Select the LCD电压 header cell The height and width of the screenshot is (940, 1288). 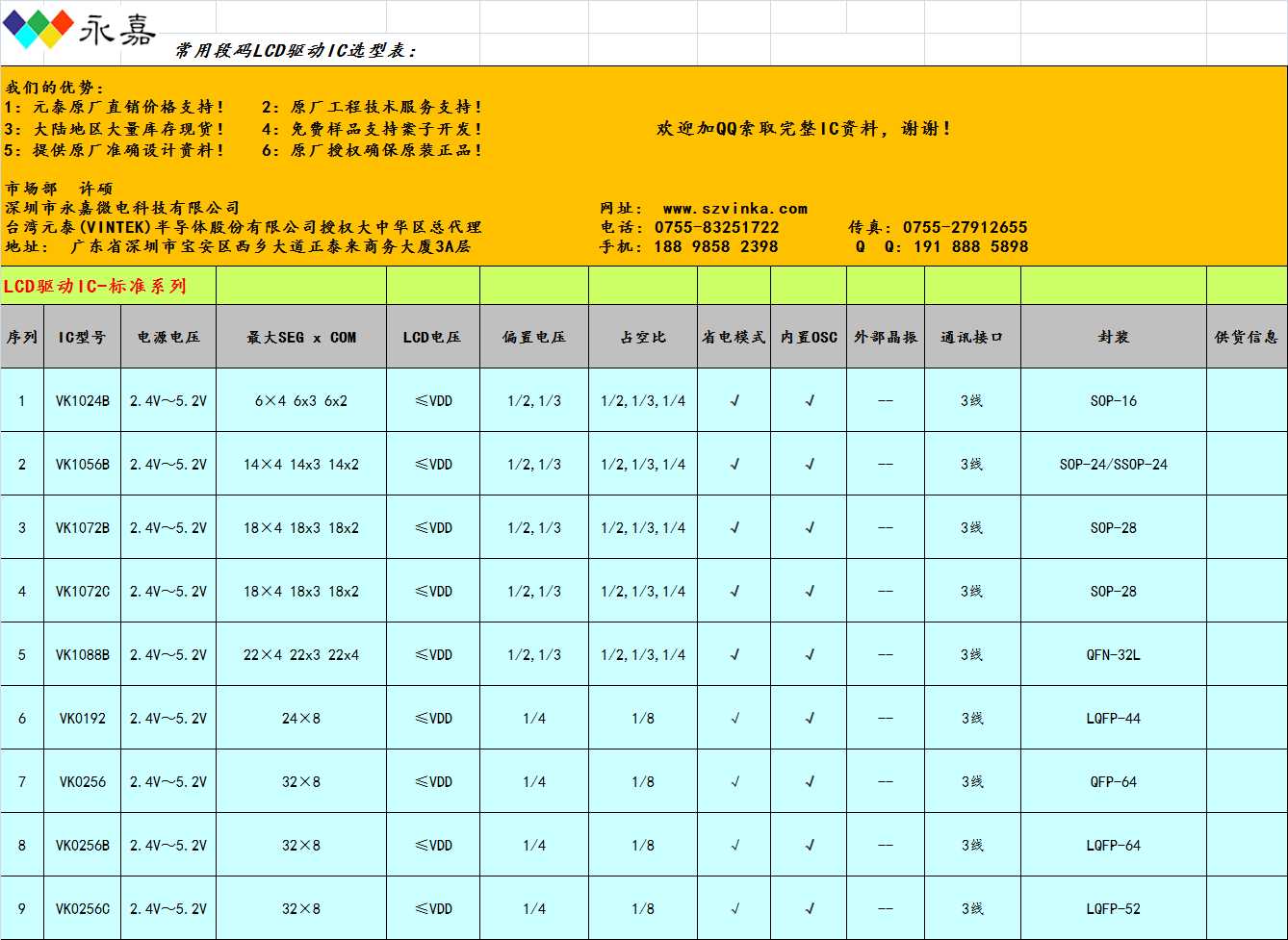[x=432, y=337]
